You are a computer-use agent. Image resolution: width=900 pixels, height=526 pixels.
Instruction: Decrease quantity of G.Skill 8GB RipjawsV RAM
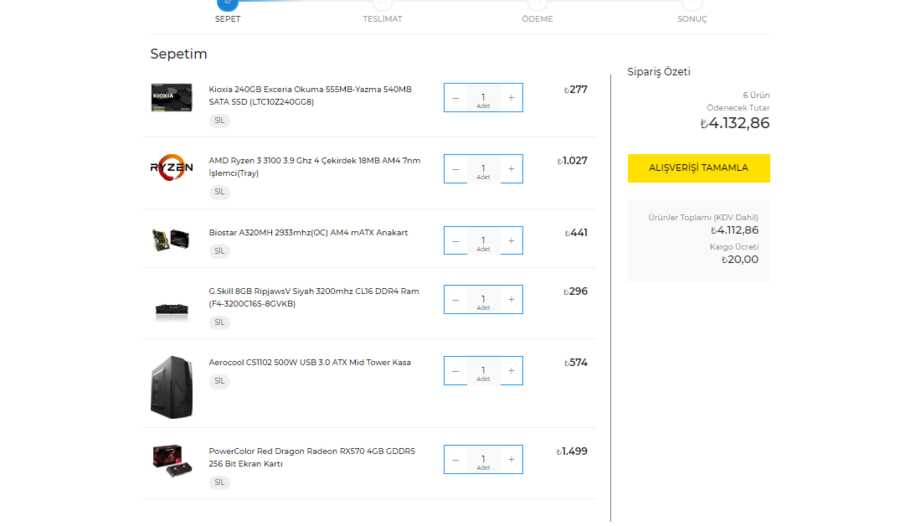tap(456, 299)
